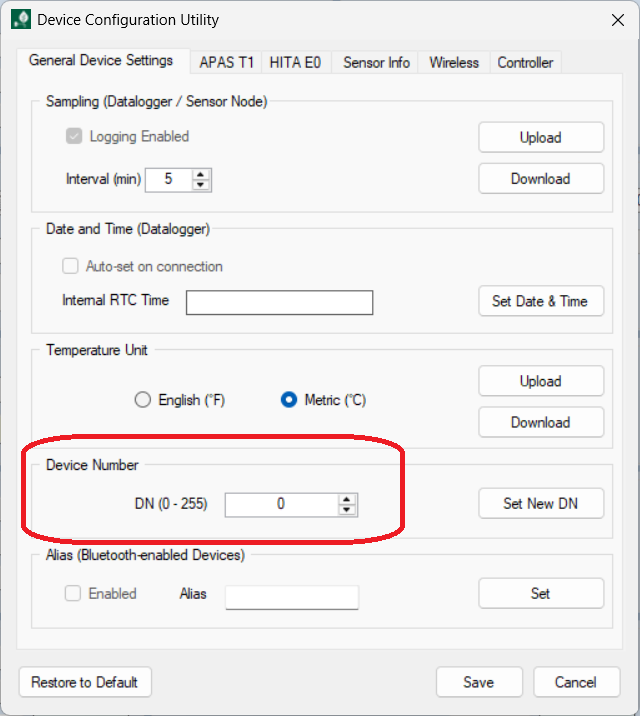Click the Set Date & Time button
Screen dimensions: 640x716
click(x=540, y=301)
